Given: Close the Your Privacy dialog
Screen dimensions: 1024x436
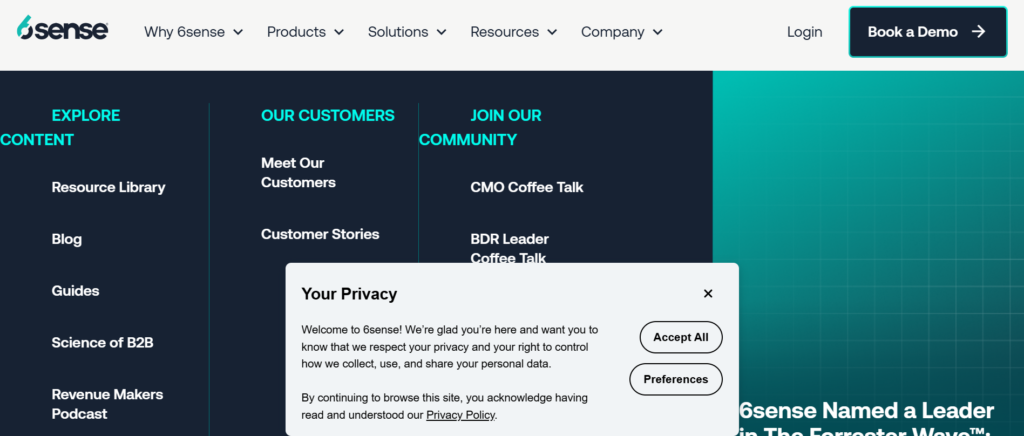Looking at the screenshot, I should coord(708,294).
